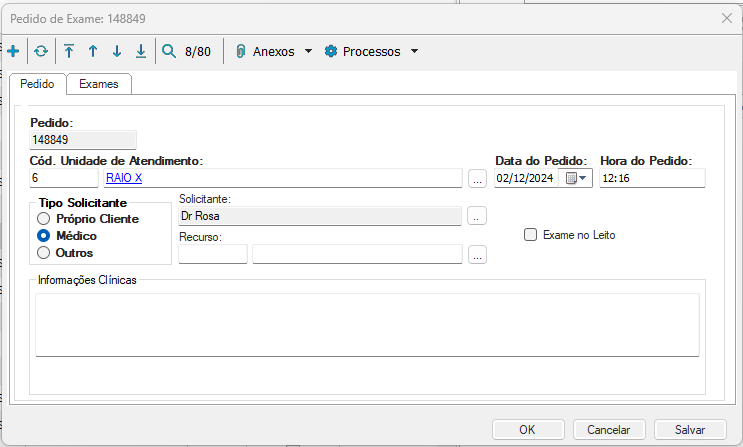Viewport: 743px width, 447px height.
Task: Jump to last record arrow icon
Action: (141, 51)
